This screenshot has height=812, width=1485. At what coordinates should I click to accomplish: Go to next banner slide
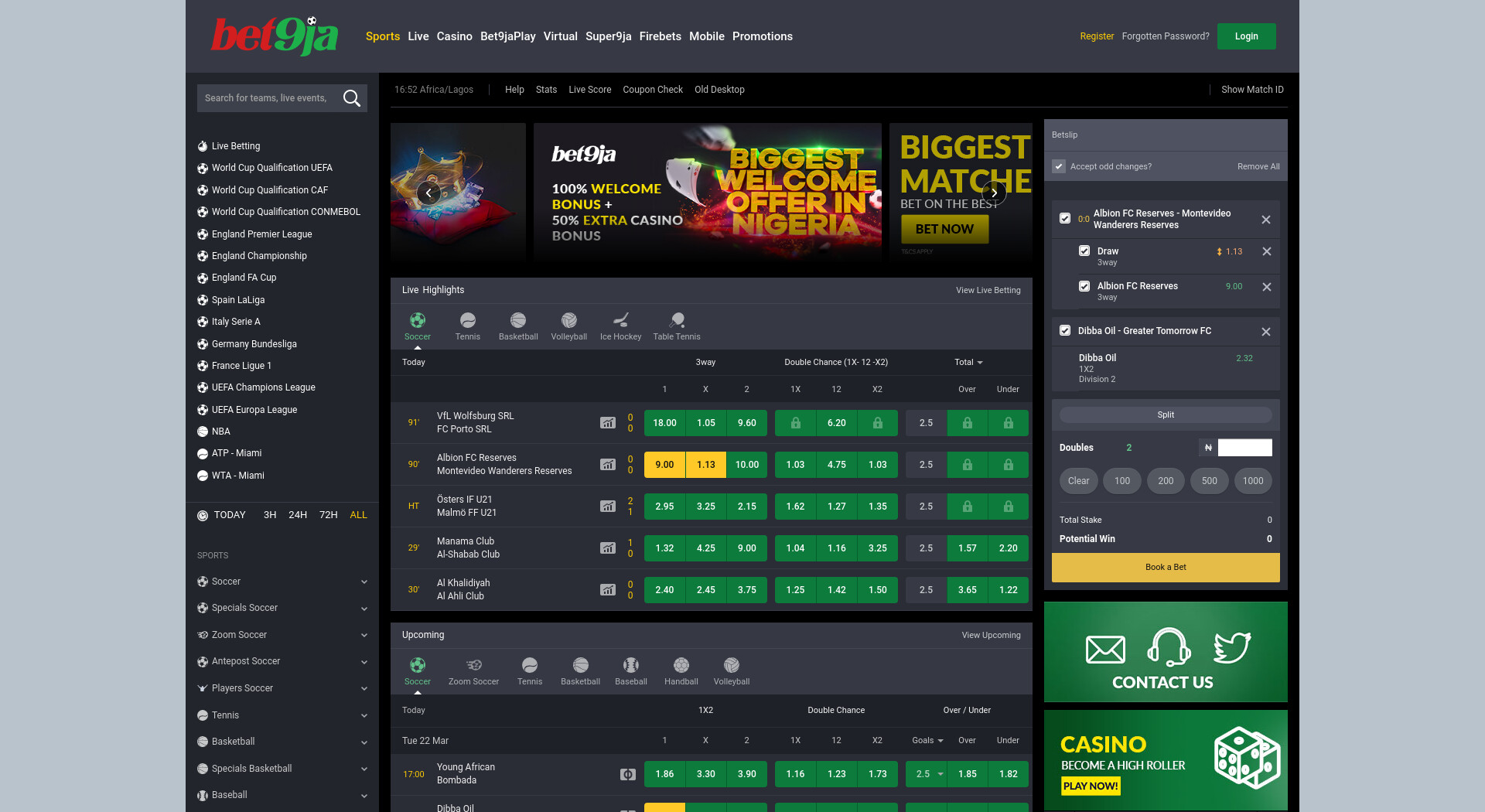[994, 193]
